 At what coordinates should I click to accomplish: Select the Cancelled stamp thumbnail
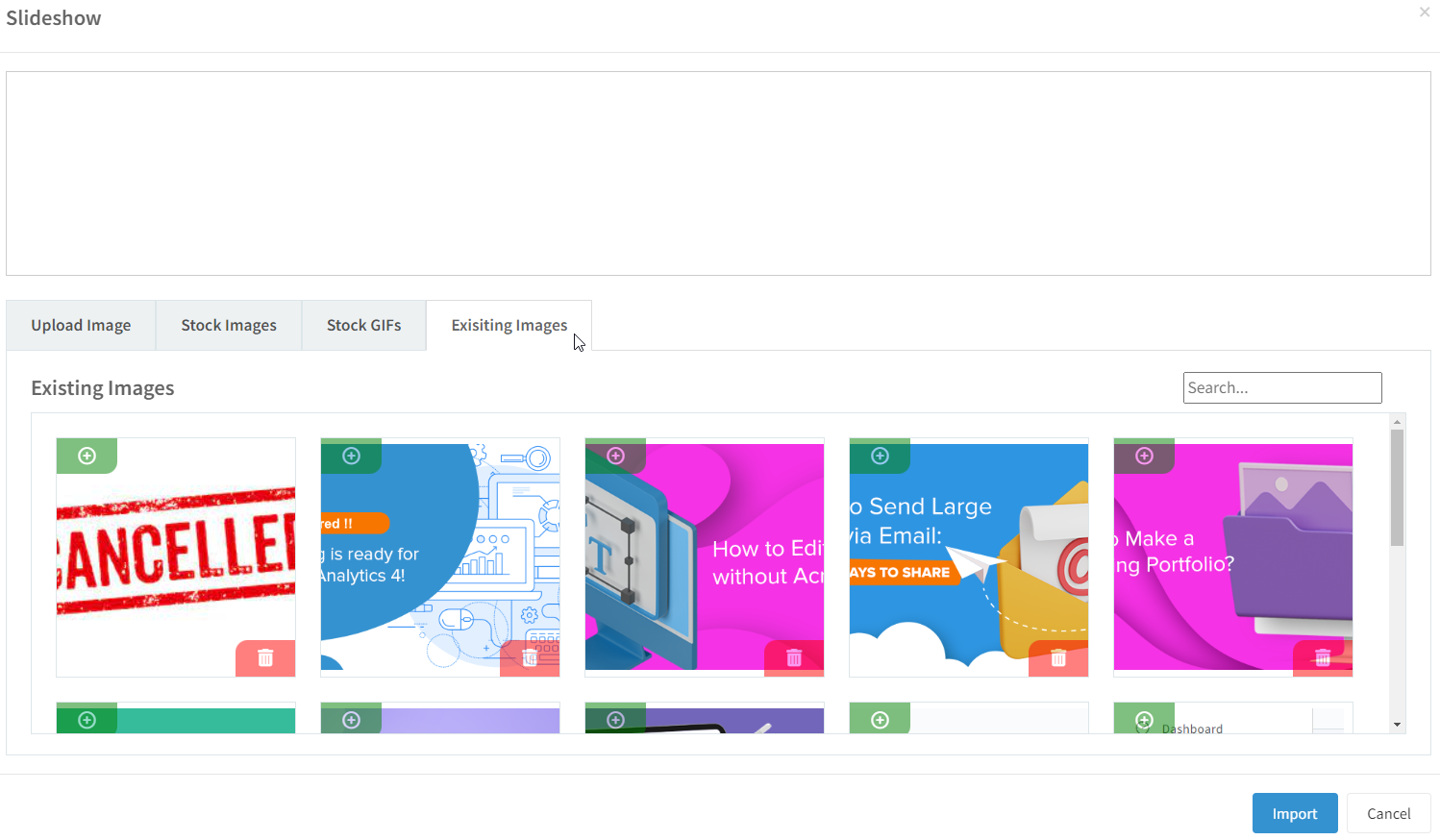[x=176, y=557]
